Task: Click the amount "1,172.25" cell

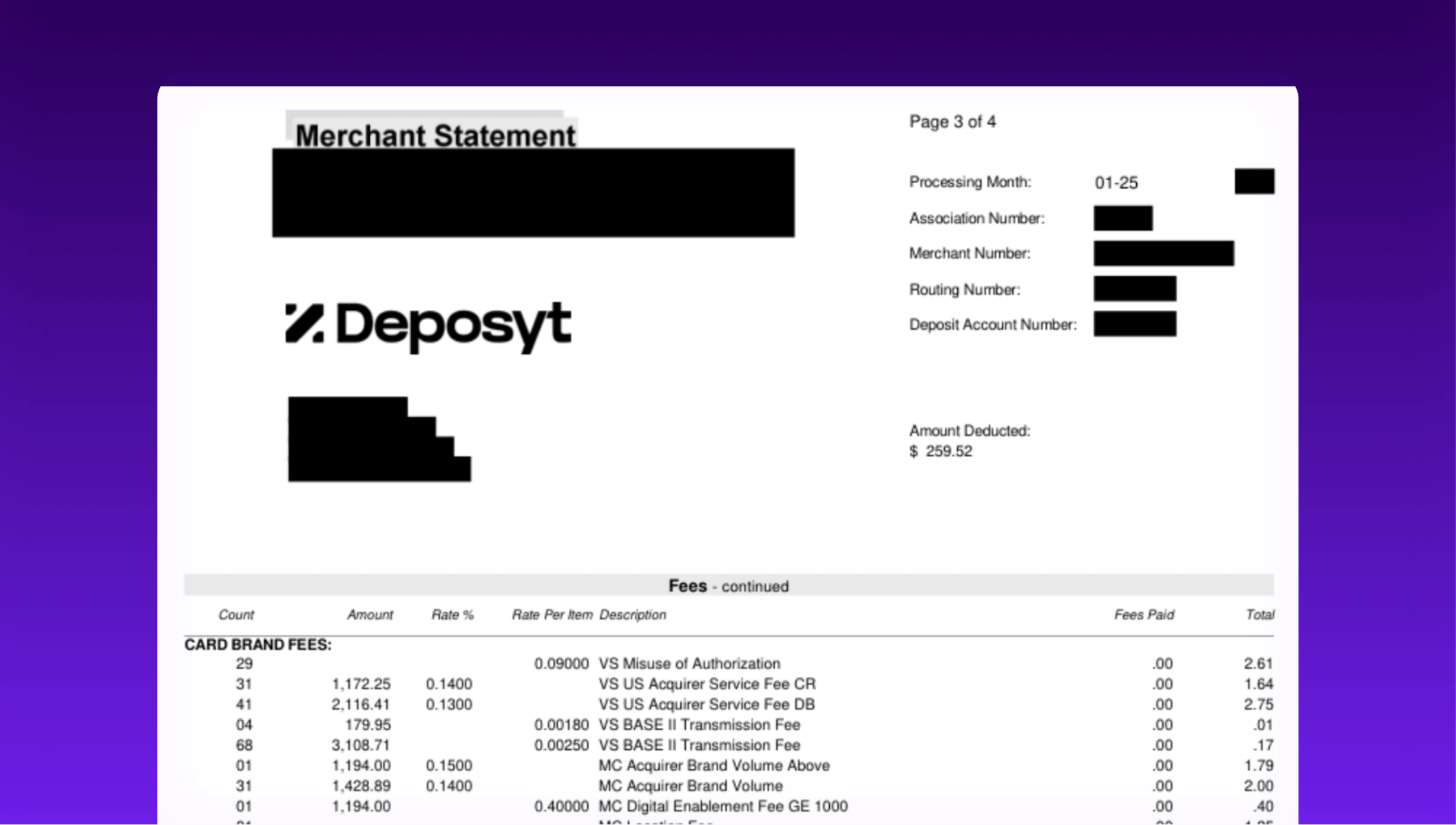Action: pos(361,684)
